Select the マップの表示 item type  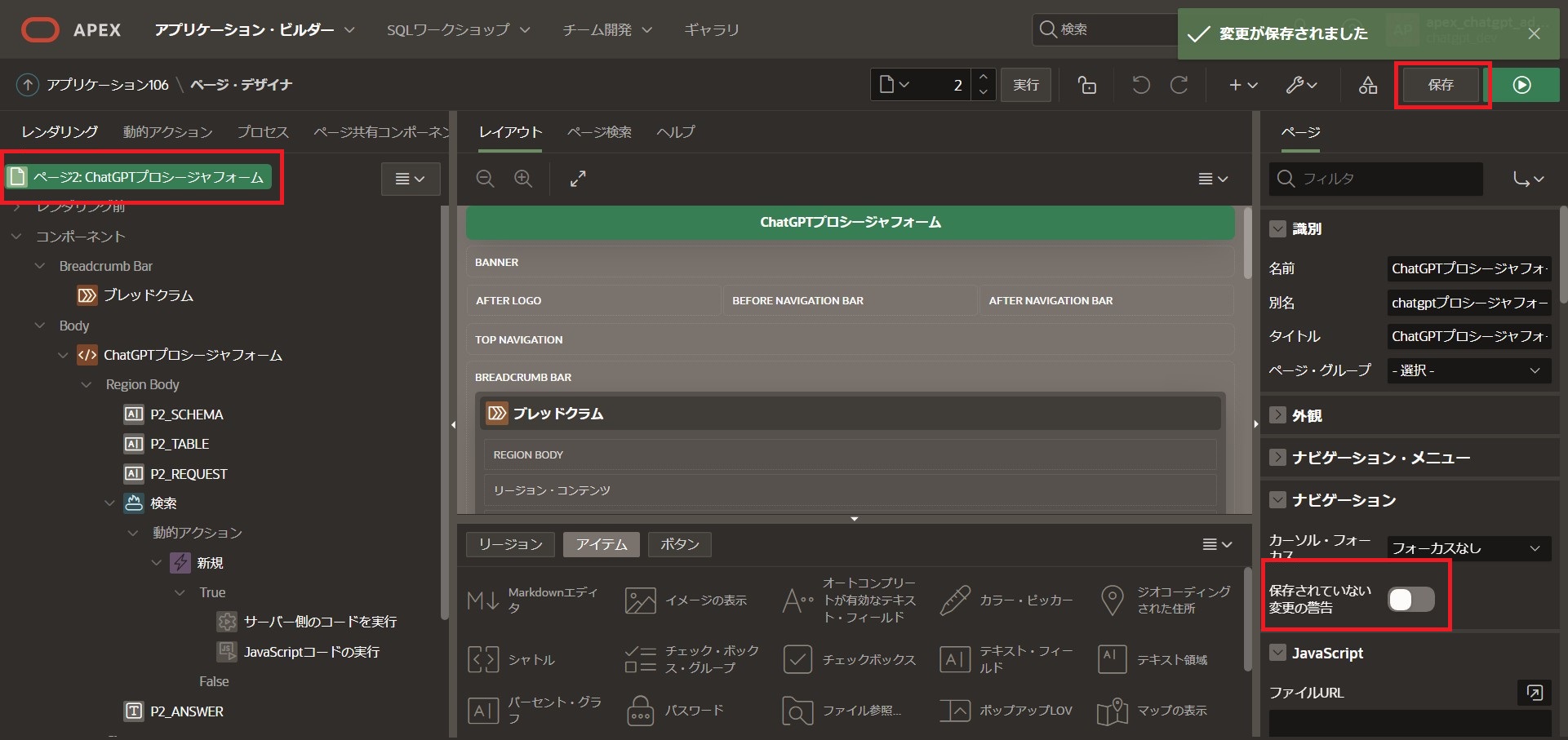click(1153, 711)
